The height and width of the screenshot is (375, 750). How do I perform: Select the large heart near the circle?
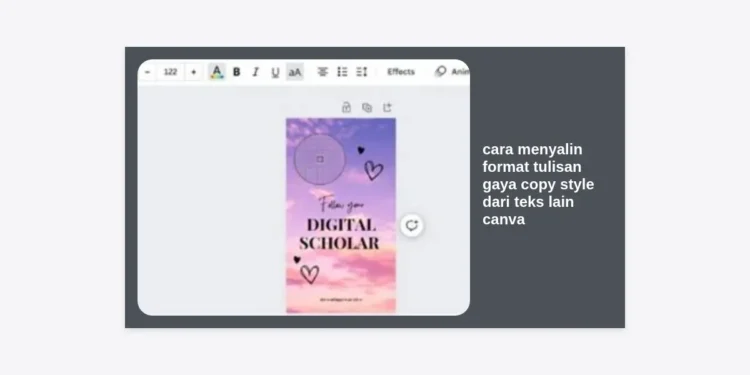[x=374, y=170]
